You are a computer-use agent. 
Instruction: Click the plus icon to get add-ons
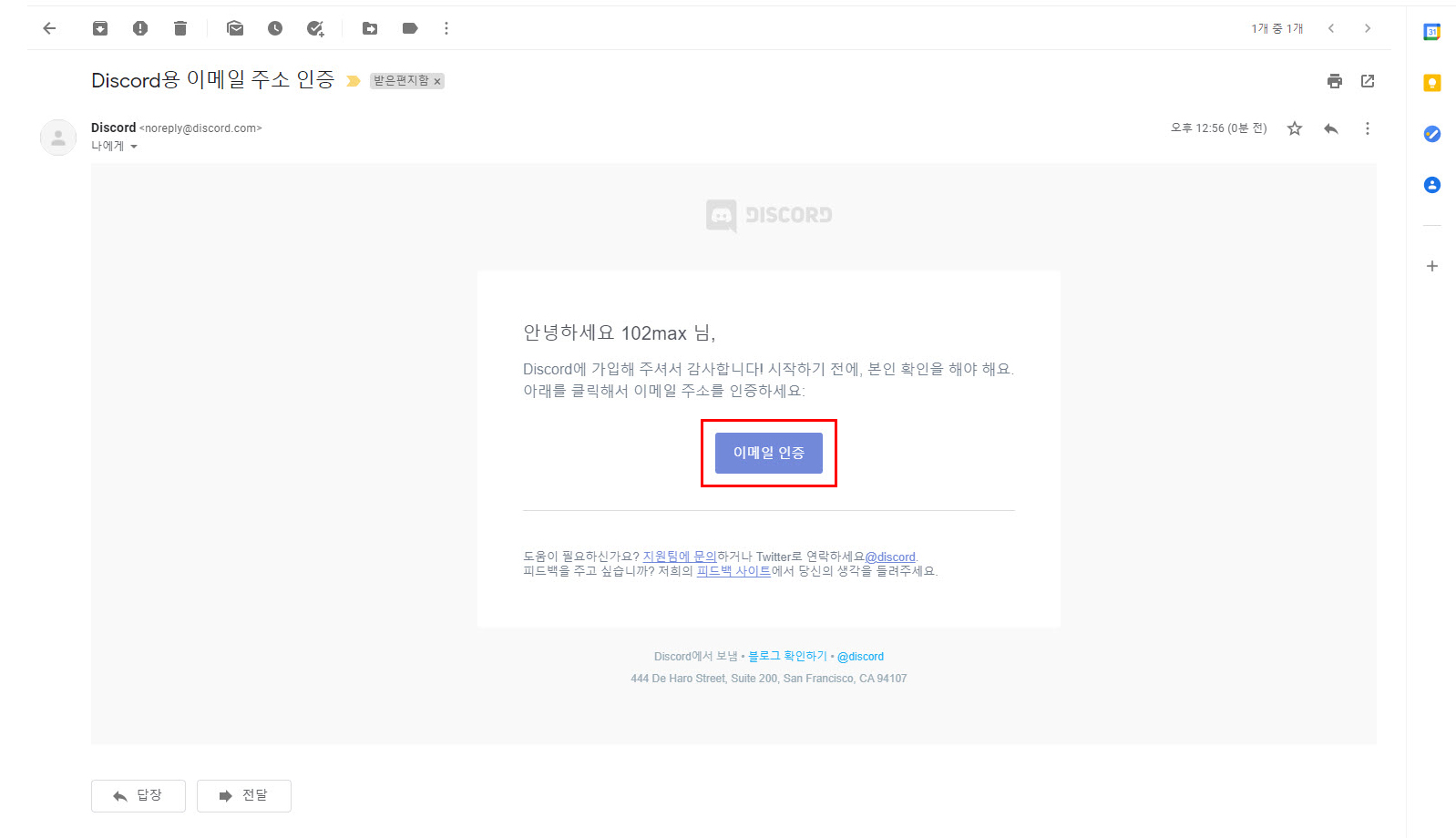pos(1432,266)
